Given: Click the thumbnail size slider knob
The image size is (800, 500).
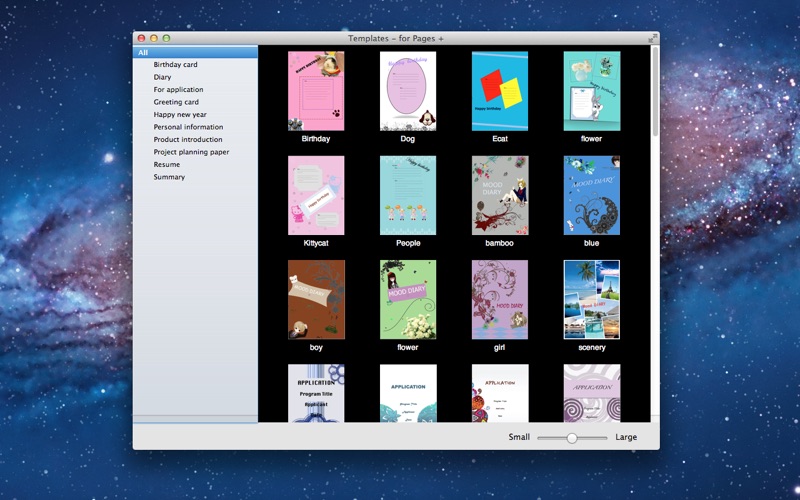Looking at the screenshot, I should point(572,438).
